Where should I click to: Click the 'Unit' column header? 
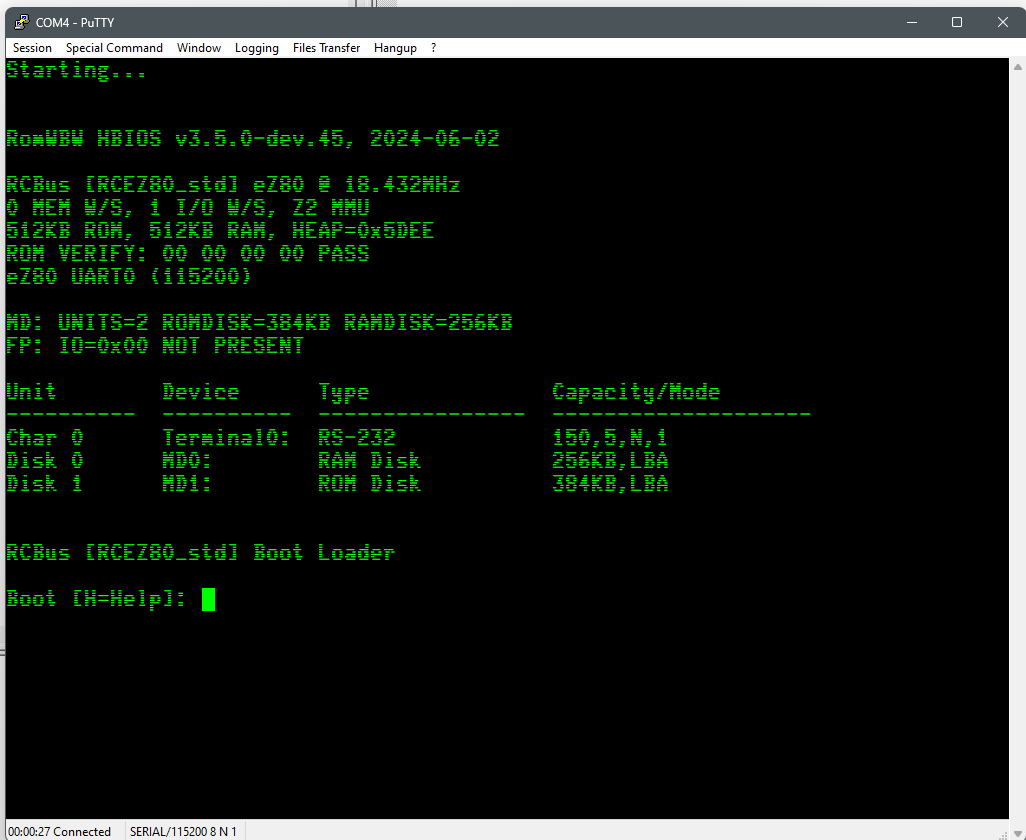point(31,392)
